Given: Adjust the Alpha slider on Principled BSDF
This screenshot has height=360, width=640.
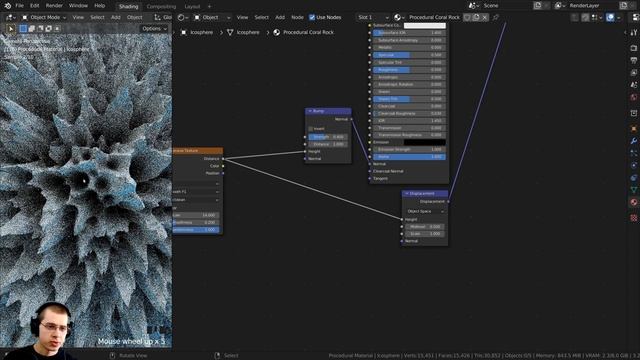Looking at the screenshot, I should [x=409, y=157].
